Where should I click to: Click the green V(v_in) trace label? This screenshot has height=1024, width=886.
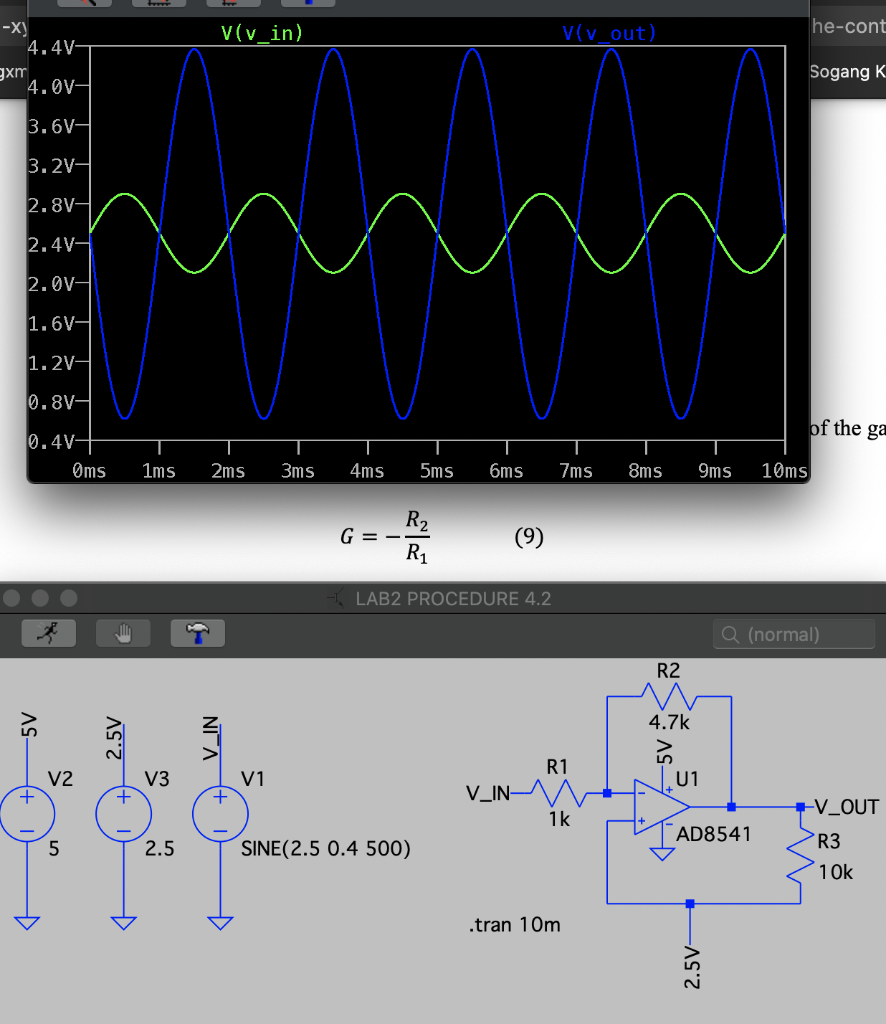[264, 32]
